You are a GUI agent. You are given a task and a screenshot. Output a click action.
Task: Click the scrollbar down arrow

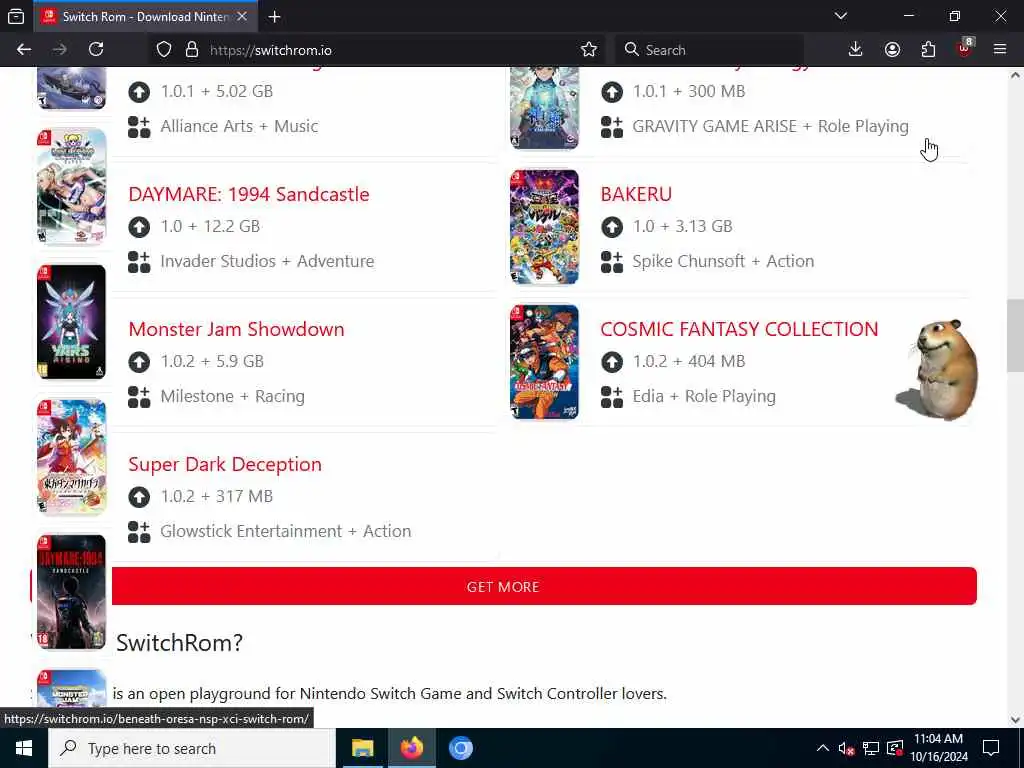(x=1015, y=720)
